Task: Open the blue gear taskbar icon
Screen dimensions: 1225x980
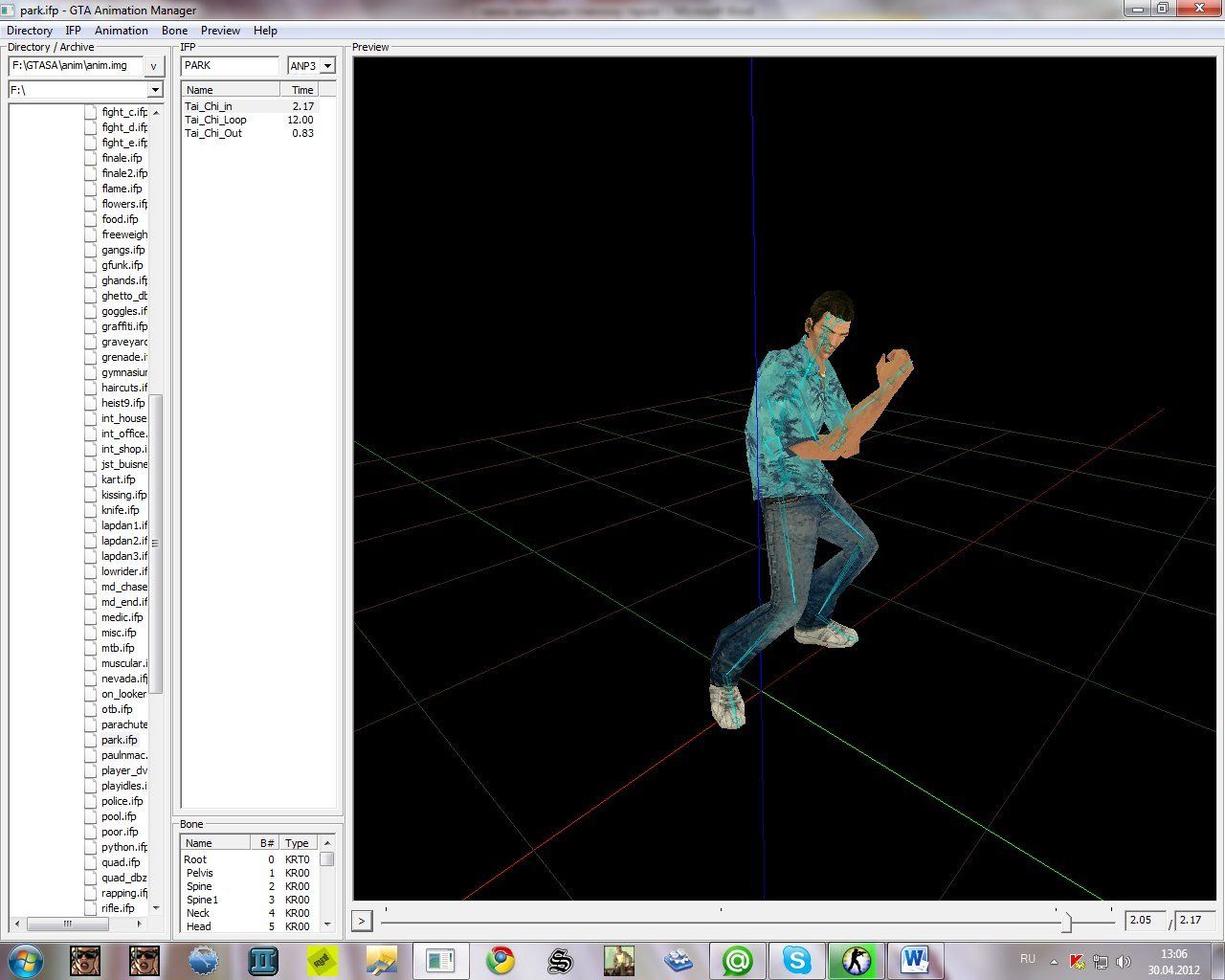Action: [x=203, y=960]
